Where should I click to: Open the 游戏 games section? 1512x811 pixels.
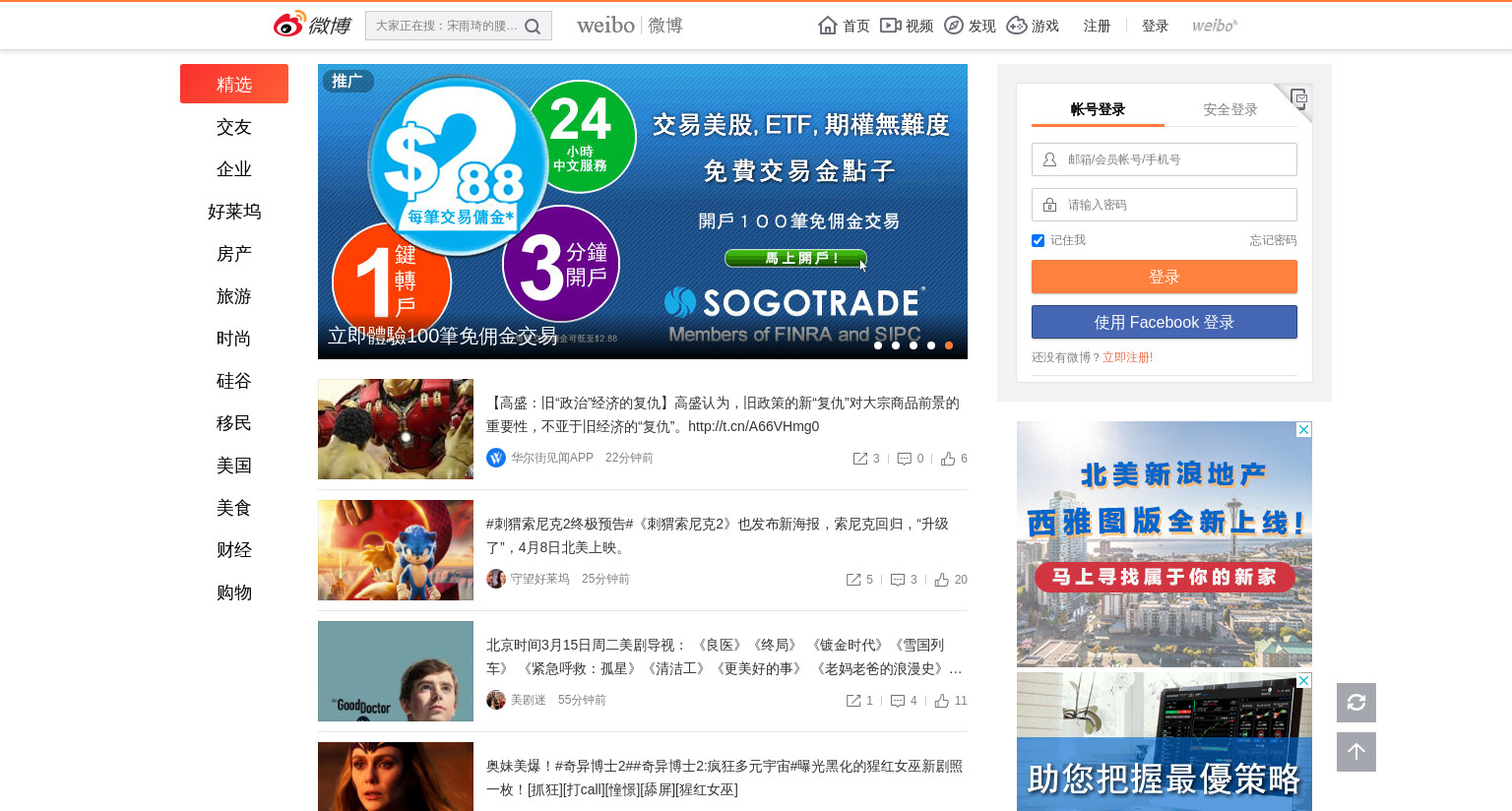(1033, 26)
